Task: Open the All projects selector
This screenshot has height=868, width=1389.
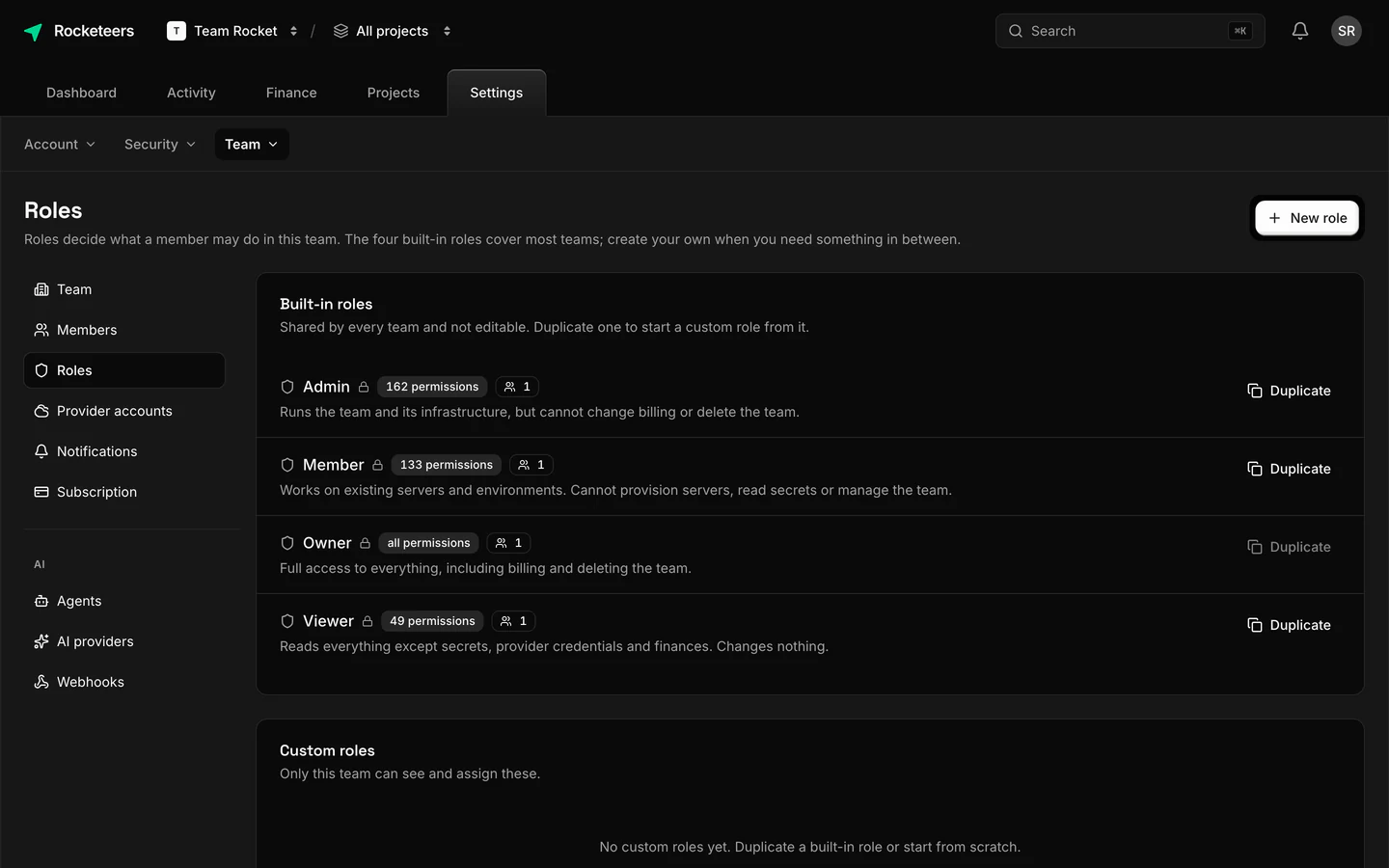Action: 393,31
